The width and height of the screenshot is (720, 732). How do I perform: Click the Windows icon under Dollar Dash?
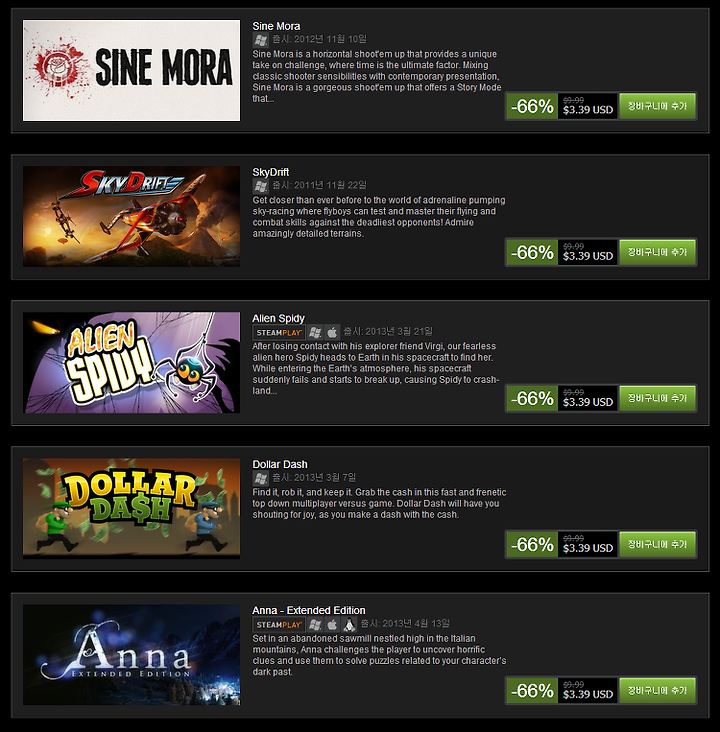(x=261, y=478)
